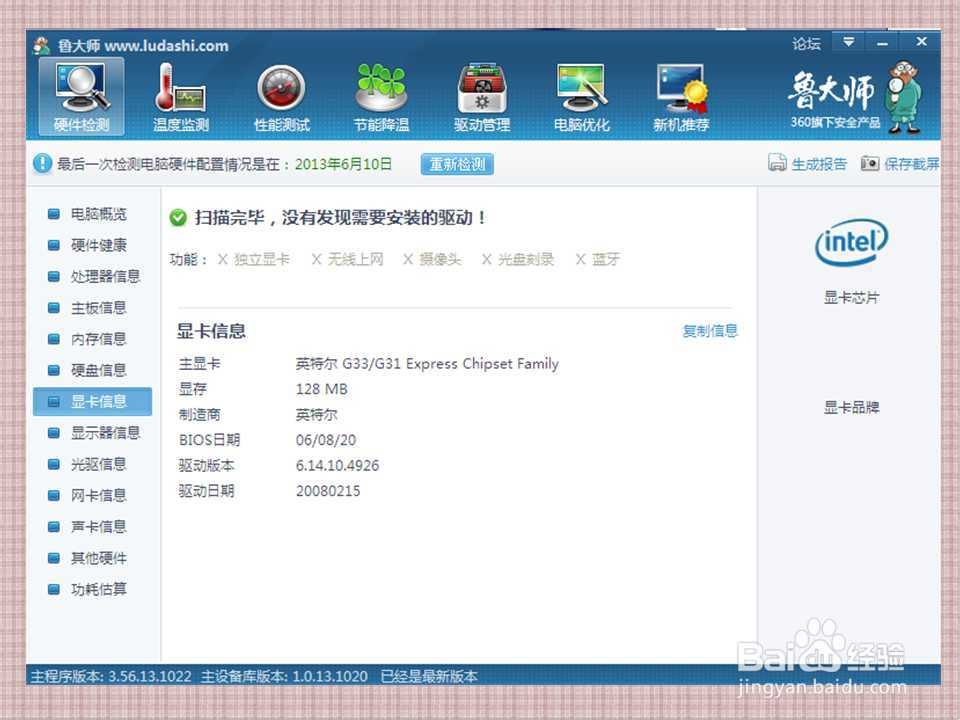Click the 生成报告 printer icon
This screenshot has width=960, height=720.
[777, 163]
